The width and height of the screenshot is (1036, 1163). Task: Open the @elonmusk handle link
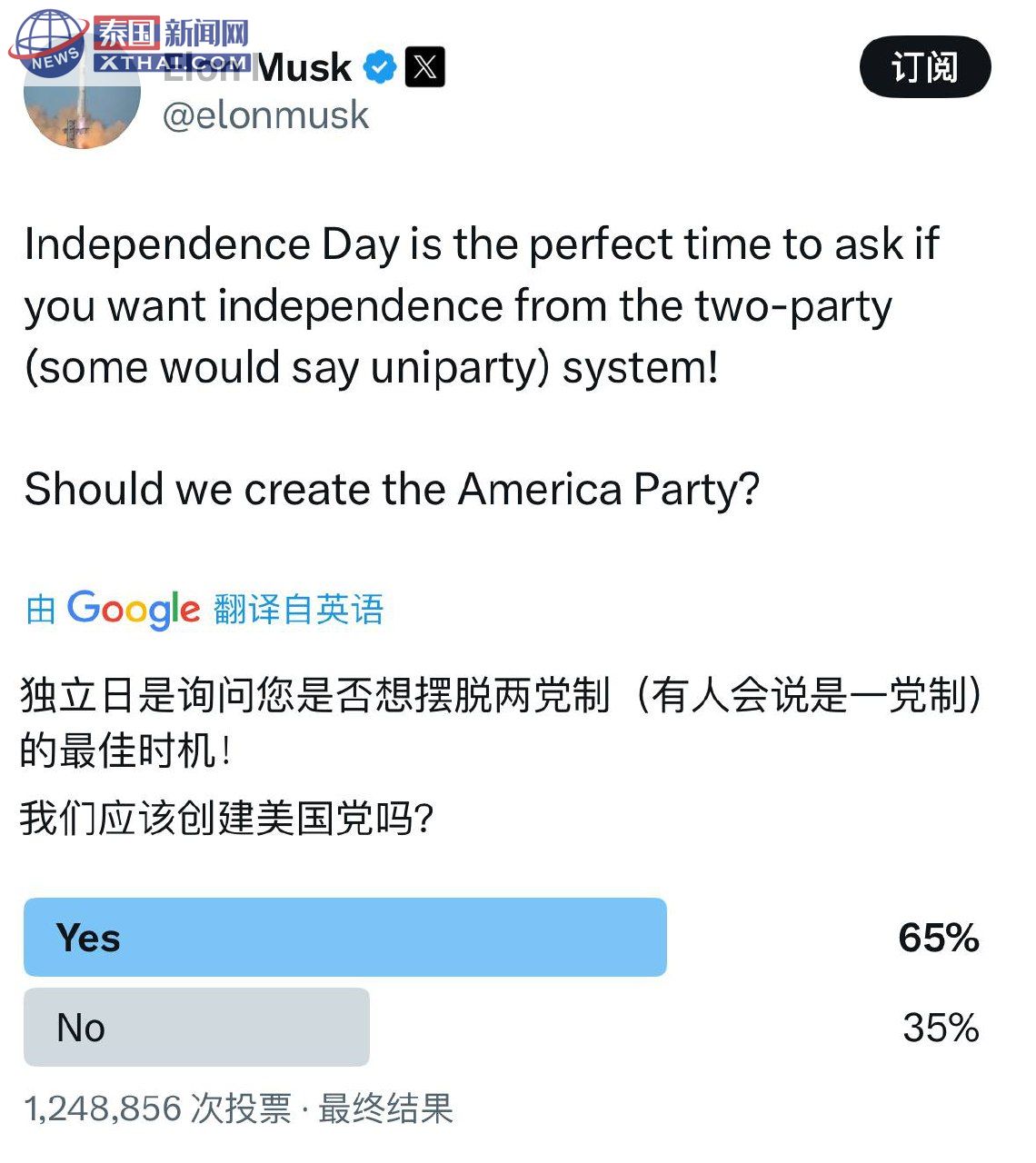(x=265, y=115)
